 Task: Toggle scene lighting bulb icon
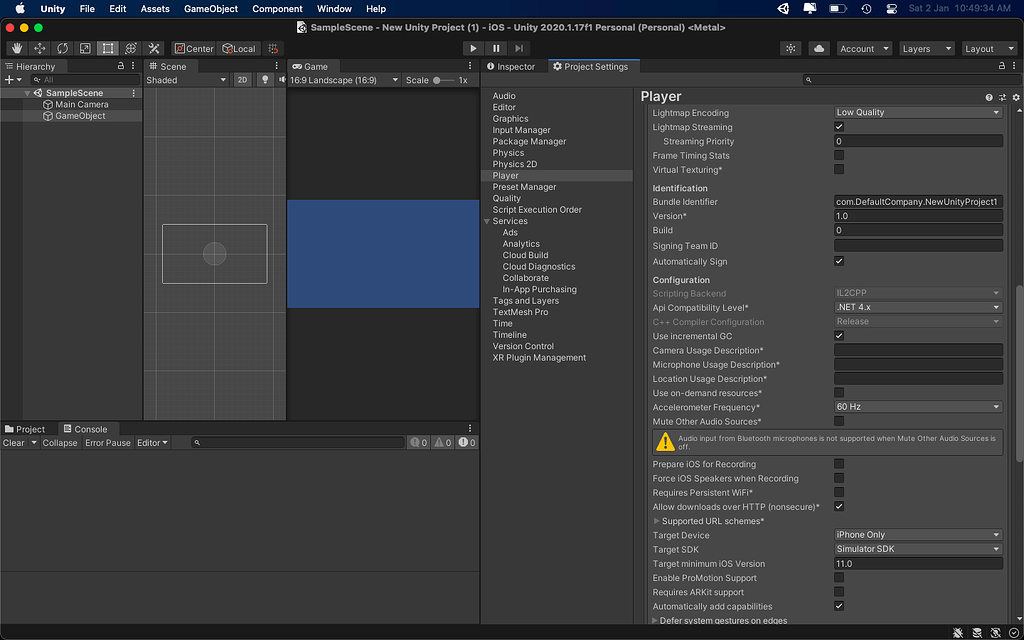click(265, 80)
